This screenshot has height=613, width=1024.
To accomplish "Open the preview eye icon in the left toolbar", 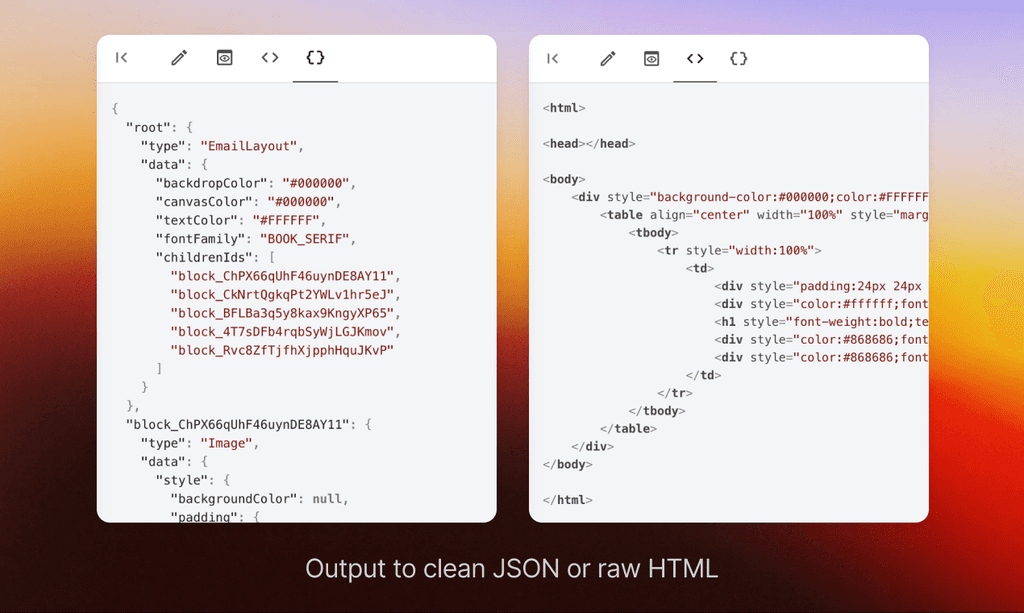I will (224, 58).
